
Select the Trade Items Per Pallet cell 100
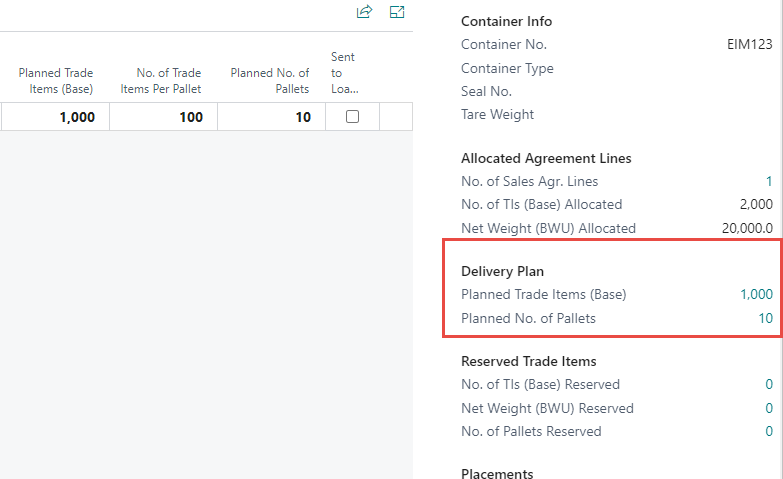pos(163,117)
